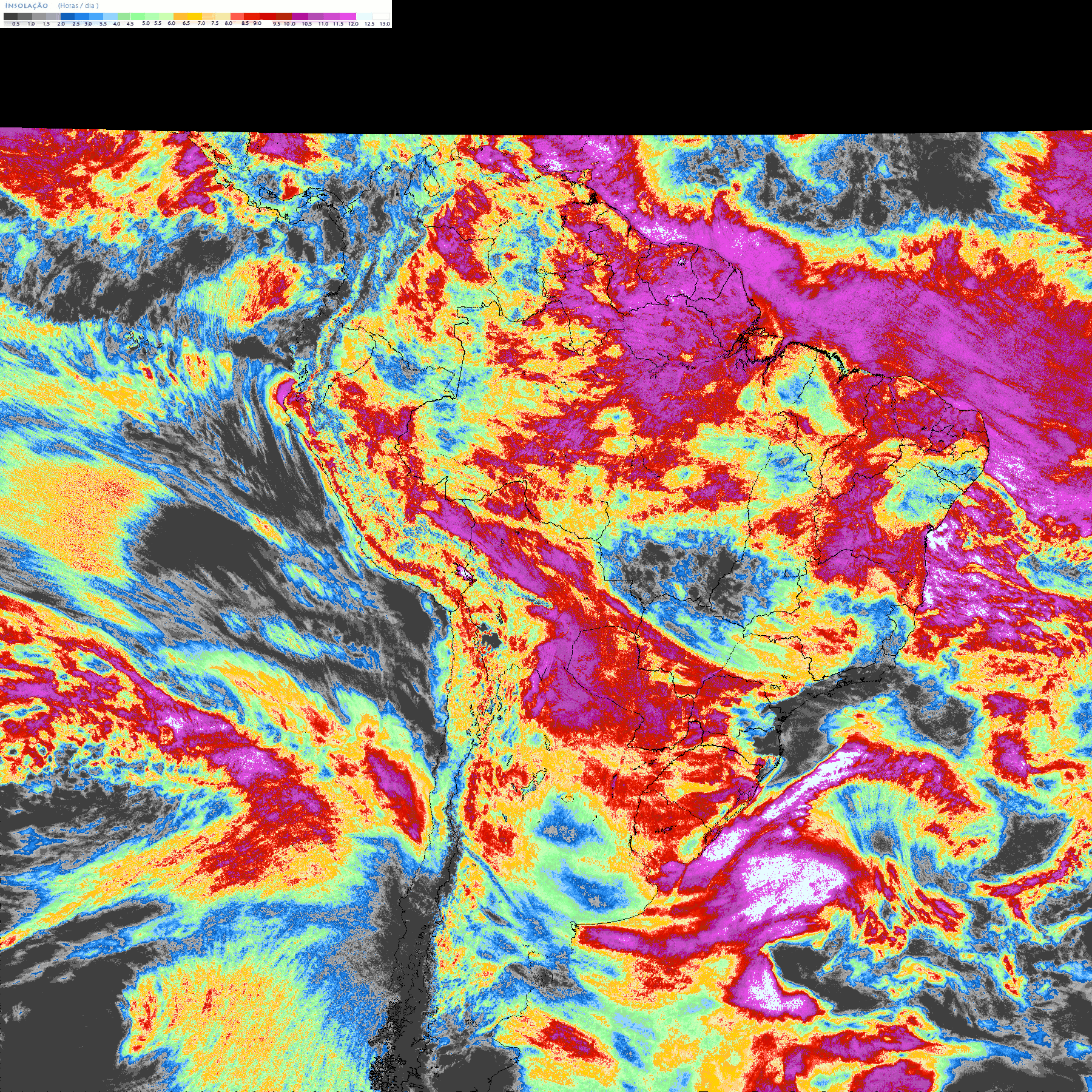Image resolution: width=1092 pixels, height=1092 pixels.
Task: Click the 11.0 legend value
Action: point(323,24)
